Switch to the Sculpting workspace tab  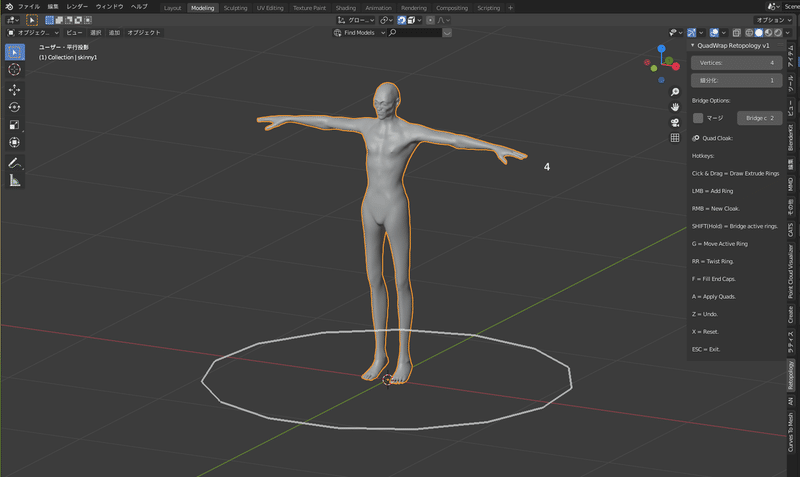[235, 8]
